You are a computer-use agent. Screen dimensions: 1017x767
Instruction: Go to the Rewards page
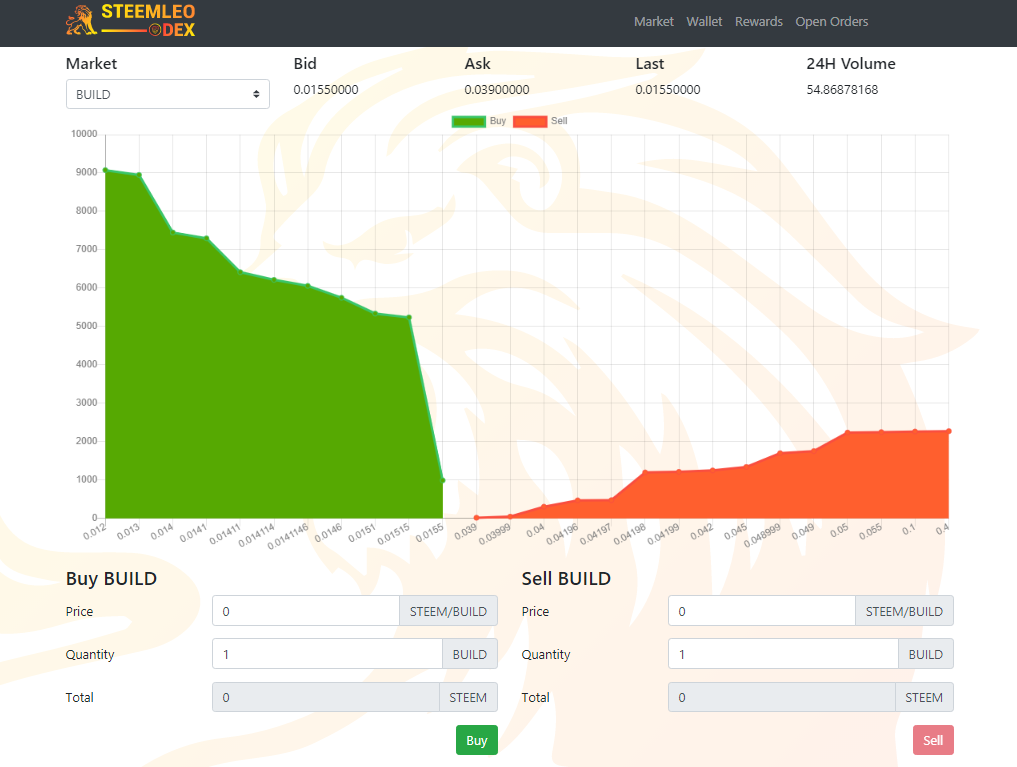coord(759,21)
